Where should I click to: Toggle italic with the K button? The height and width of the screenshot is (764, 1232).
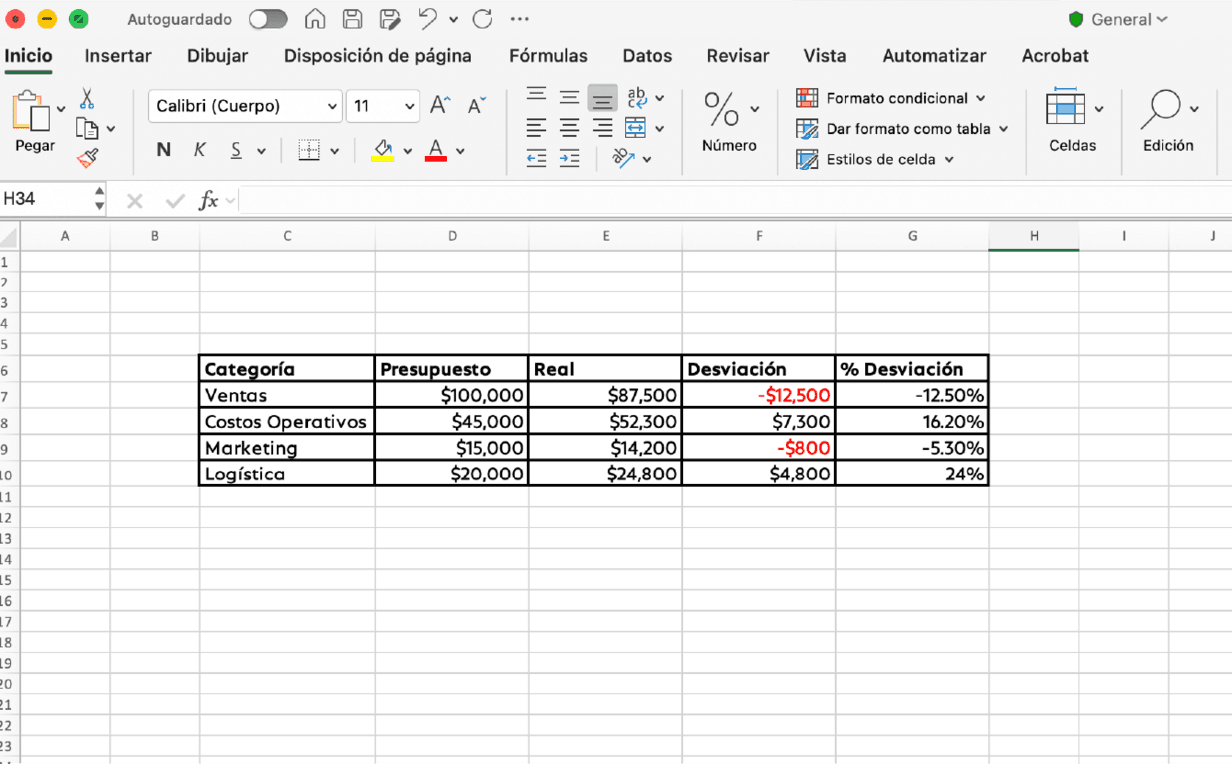point(200,150)
